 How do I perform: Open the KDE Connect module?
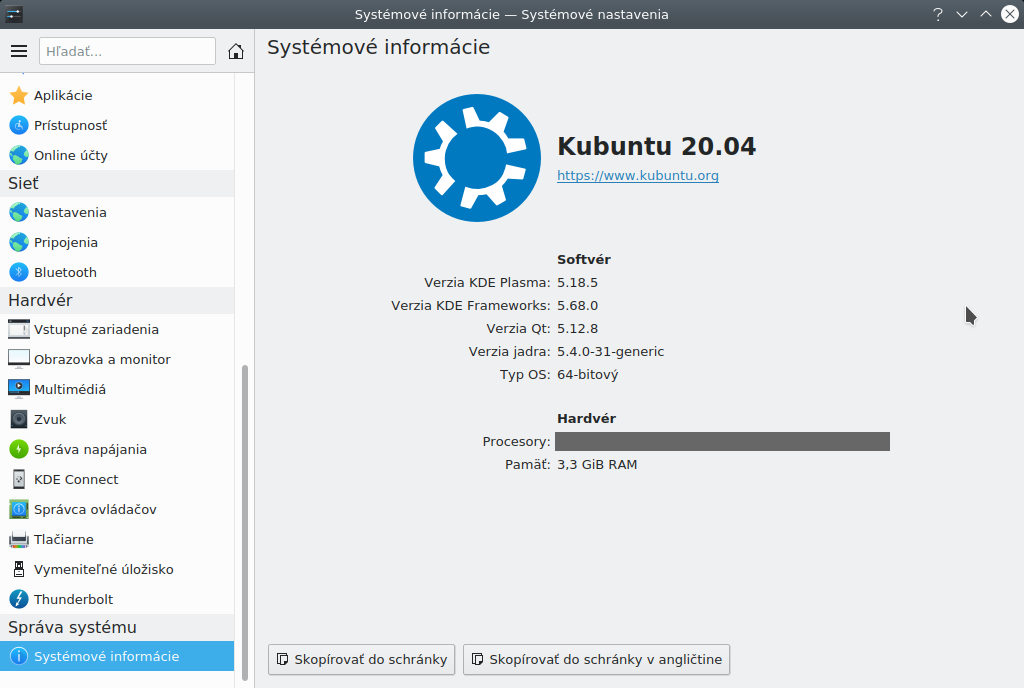click(117, 479)
